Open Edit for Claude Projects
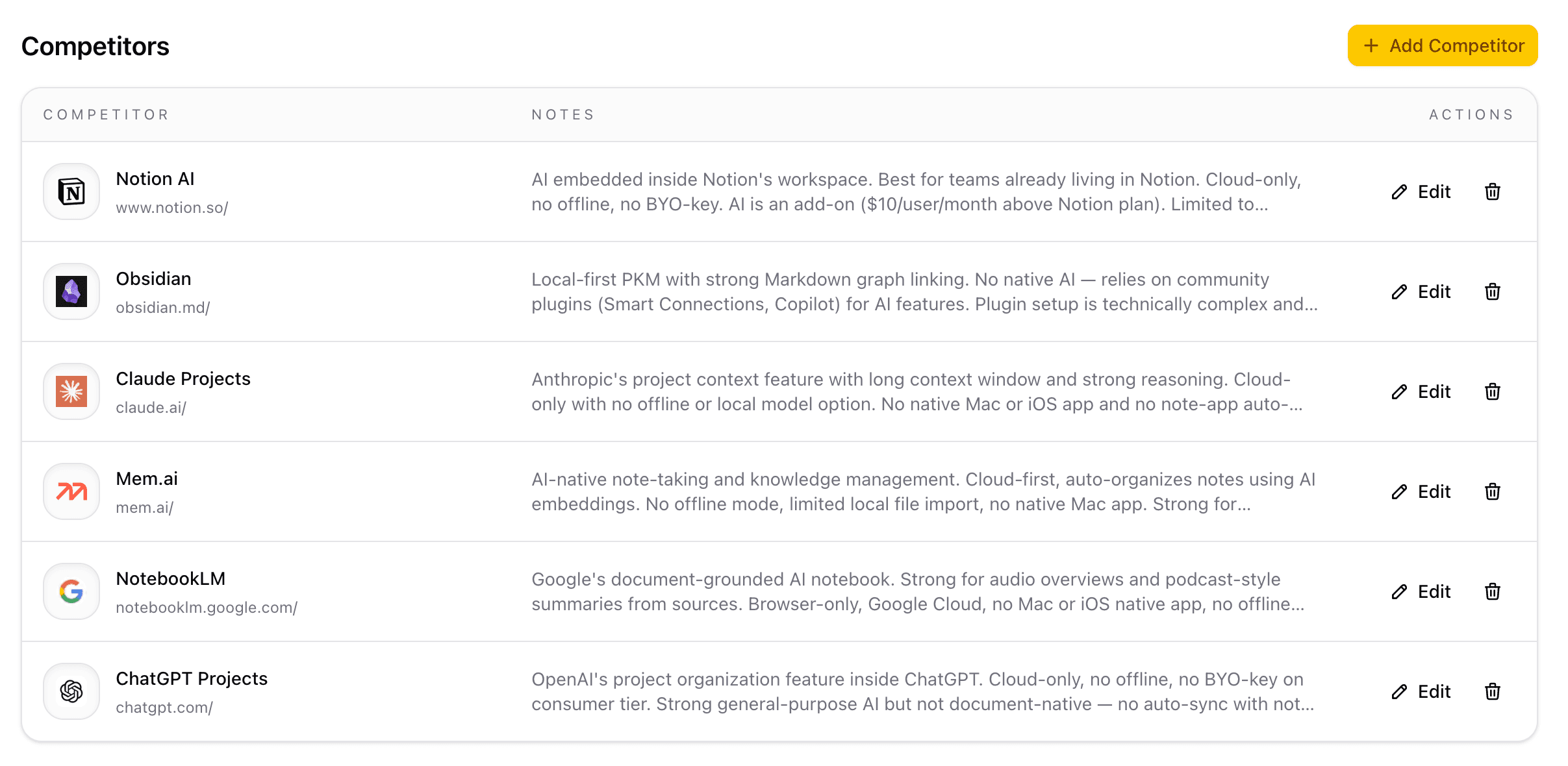 (x=1421, y=391)
